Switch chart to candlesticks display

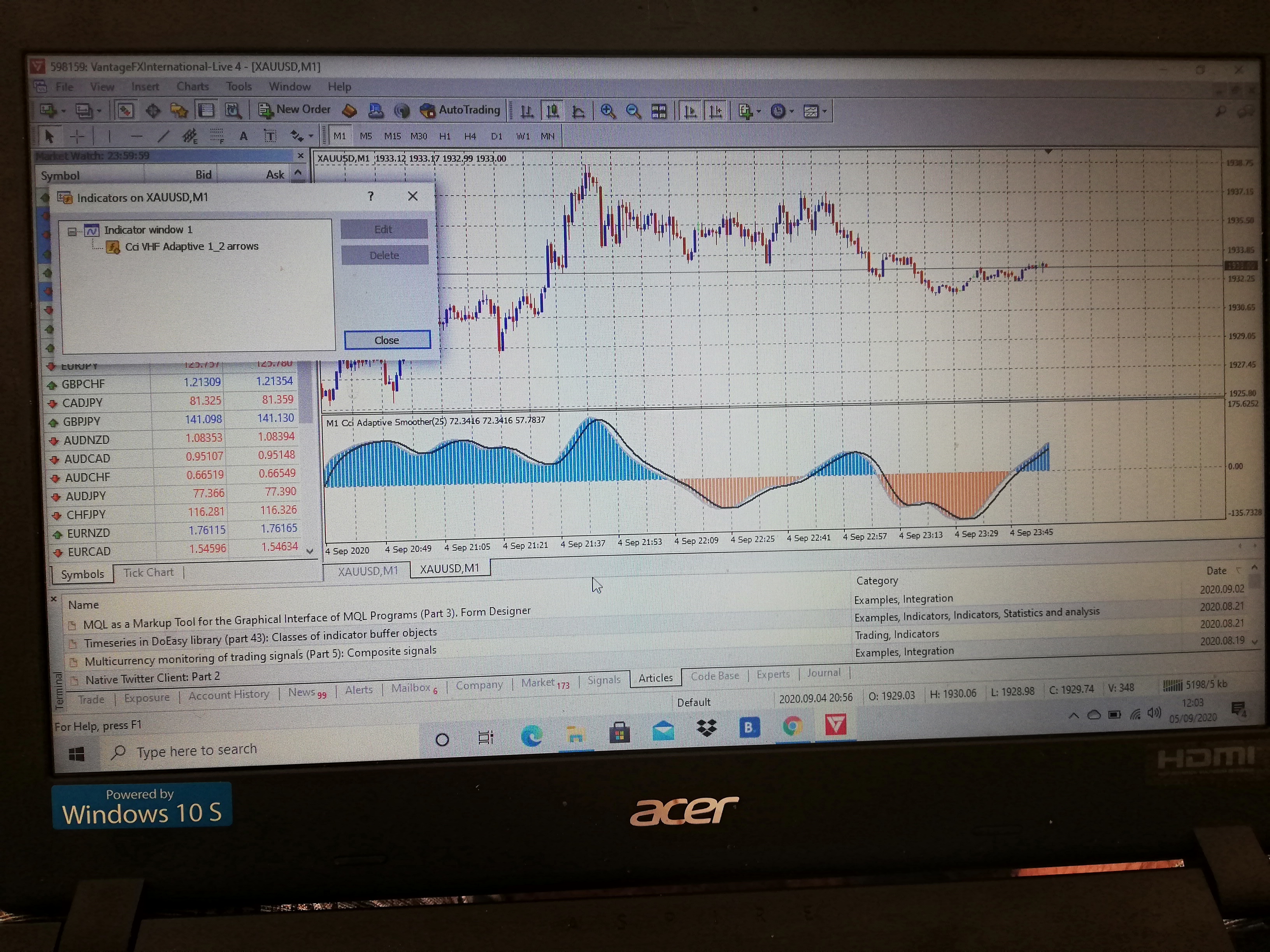(553, 111)
